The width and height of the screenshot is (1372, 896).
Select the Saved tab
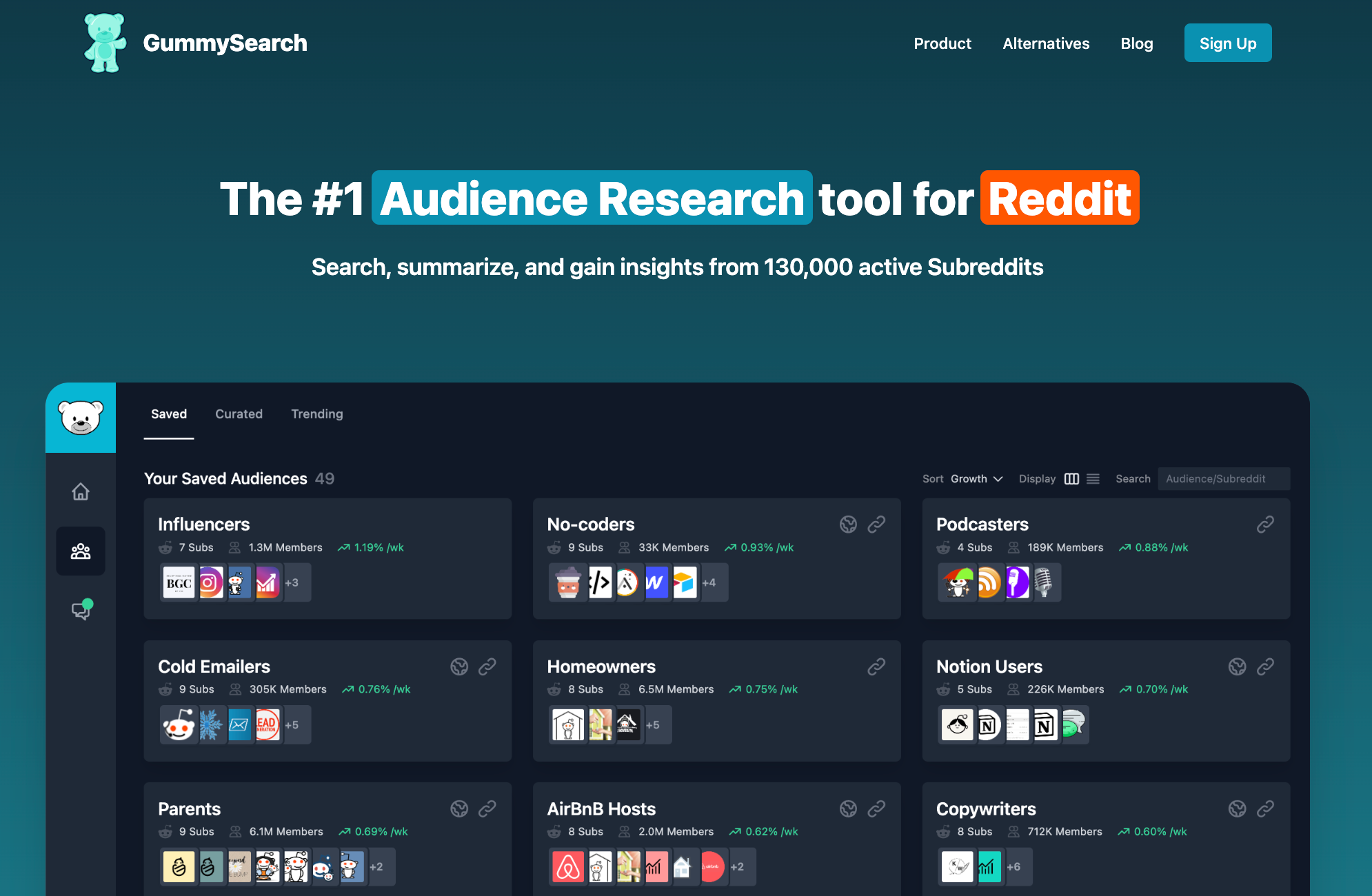169,414
